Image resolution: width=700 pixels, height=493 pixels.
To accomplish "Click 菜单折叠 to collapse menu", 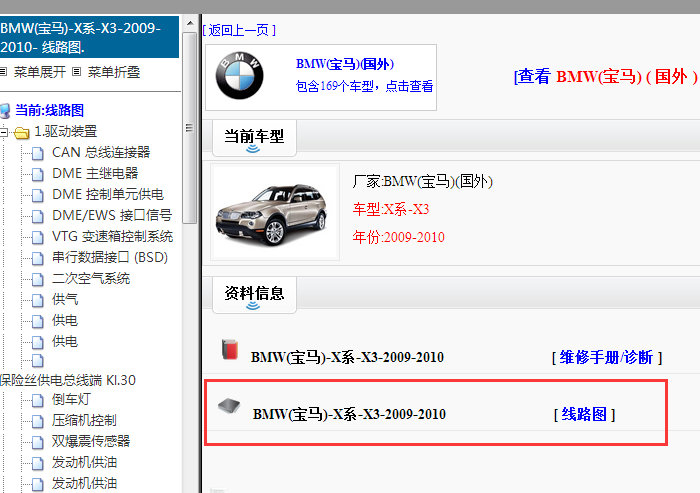I will click(x=114, y=72).
